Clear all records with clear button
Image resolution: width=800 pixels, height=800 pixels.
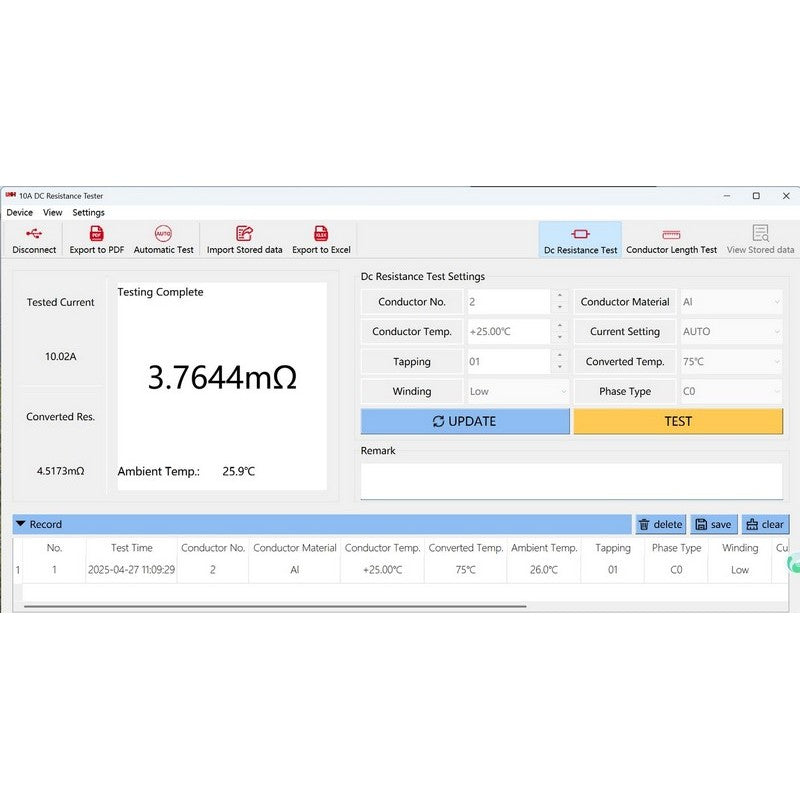(765, 524)
